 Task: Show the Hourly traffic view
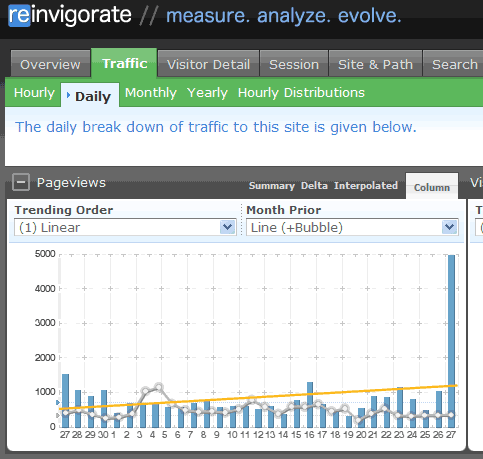(34, 93)
